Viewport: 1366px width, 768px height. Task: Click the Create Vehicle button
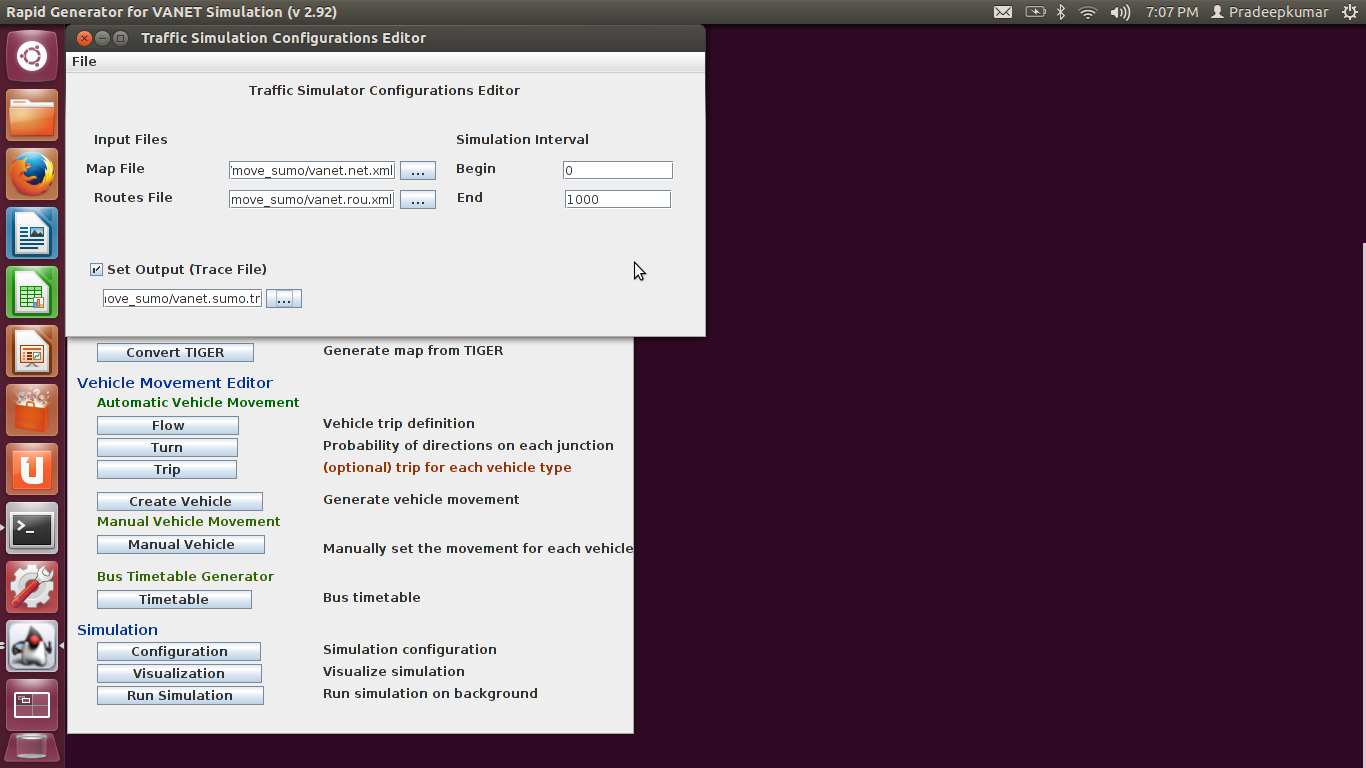click(x=180, y=502)
